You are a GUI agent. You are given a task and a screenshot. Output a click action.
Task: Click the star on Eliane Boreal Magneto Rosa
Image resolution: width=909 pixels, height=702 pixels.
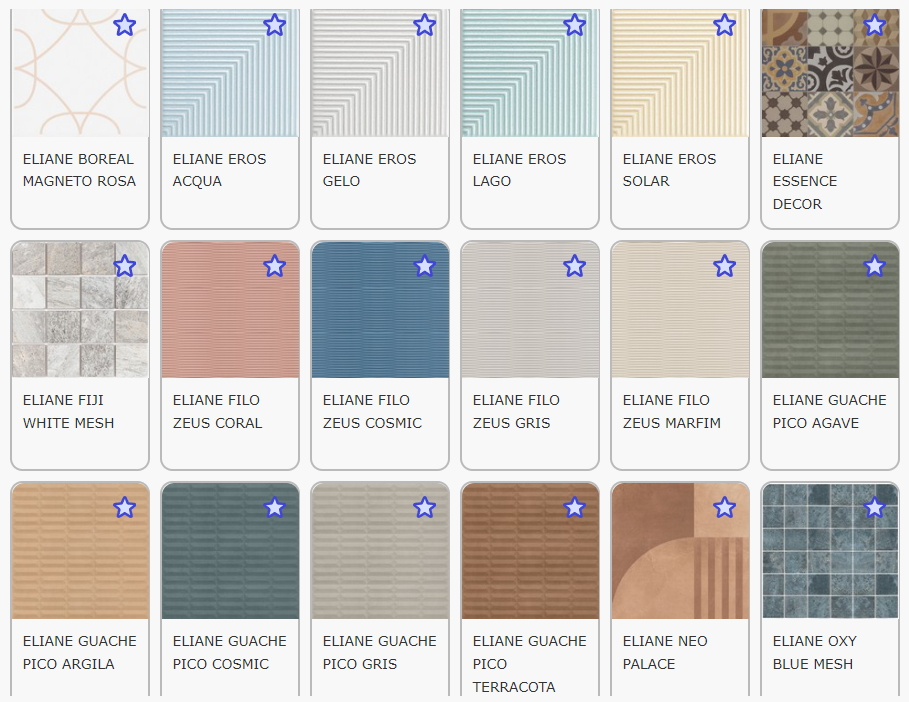tap(124, 25)
